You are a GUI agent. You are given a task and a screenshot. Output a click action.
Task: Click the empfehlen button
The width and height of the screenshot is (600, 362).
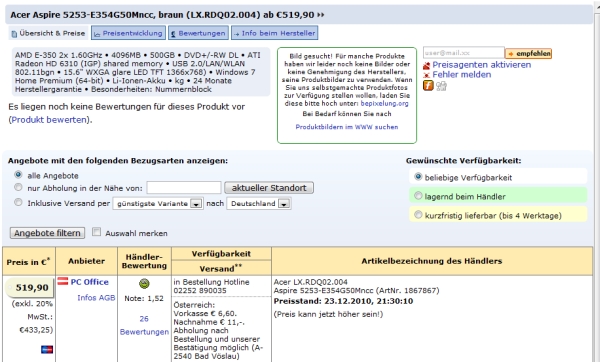(528, 54)
